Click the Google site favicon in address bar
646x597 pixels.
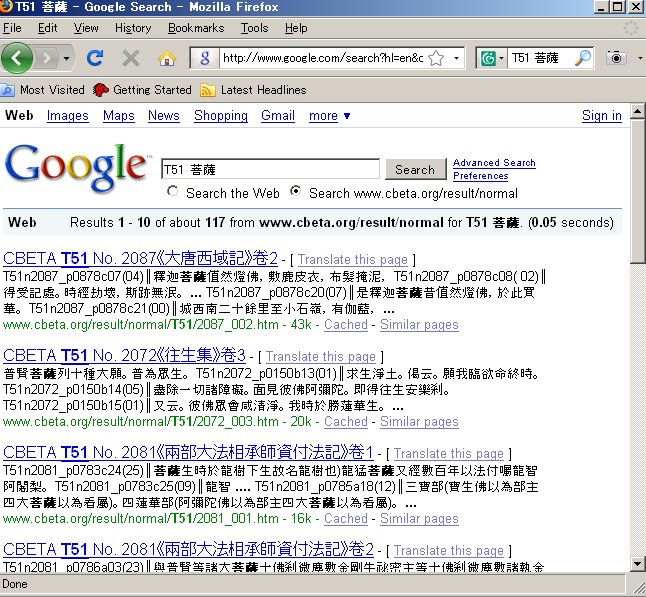(205, 58)
